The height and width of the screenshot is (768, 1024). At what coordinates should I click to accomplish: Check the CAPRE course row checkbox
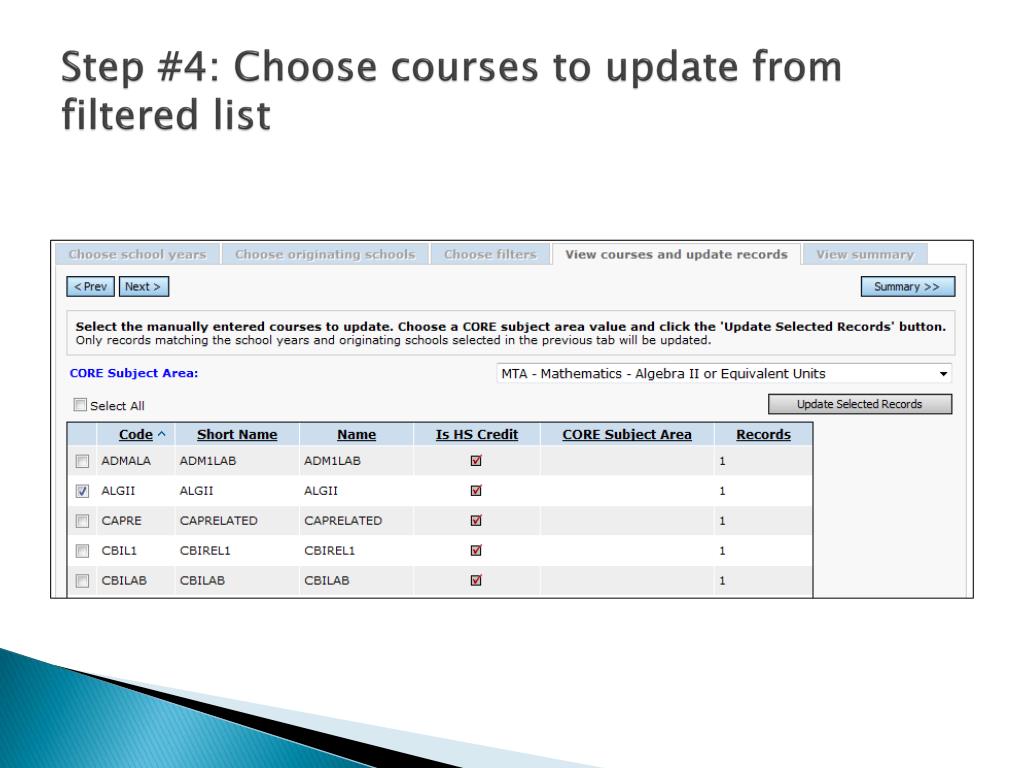coord(82,521)
